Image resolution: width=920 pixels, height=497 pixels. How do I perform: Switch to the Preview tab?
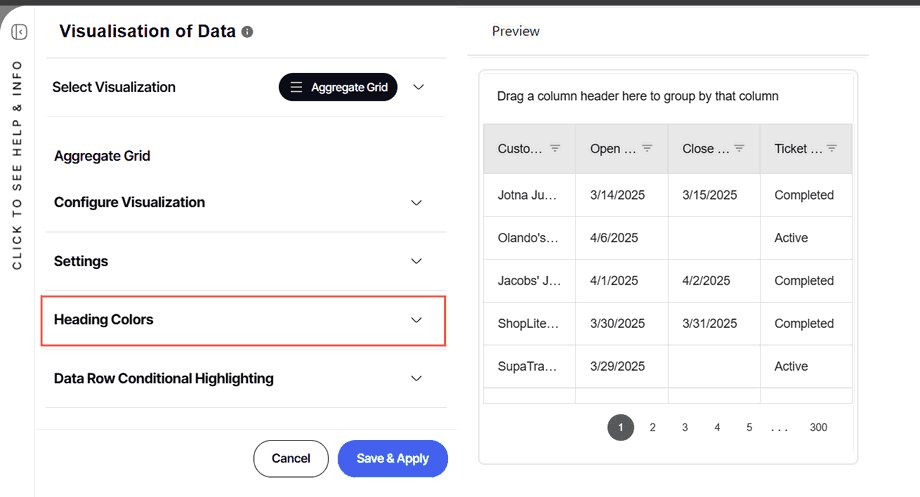click(516, 32)
